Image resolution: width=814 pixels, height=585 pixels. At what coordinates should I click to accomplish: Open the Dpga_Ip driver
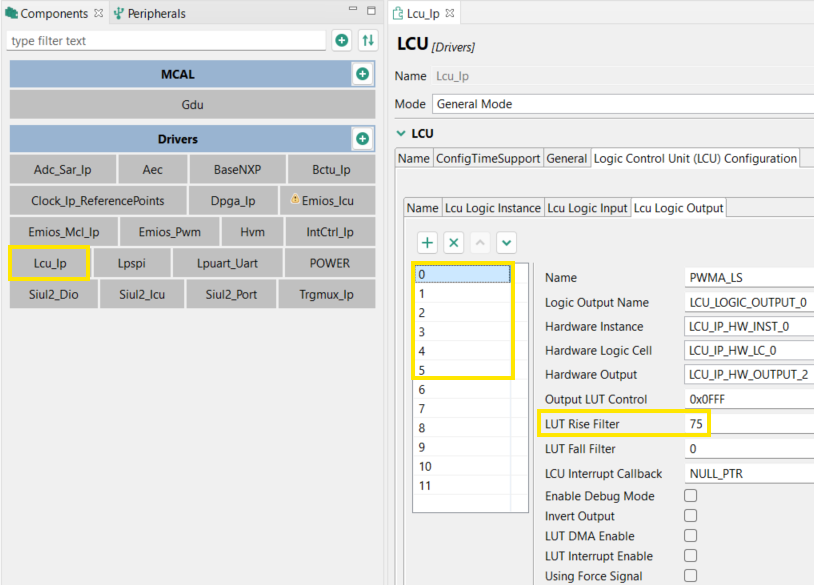[233, 201]
